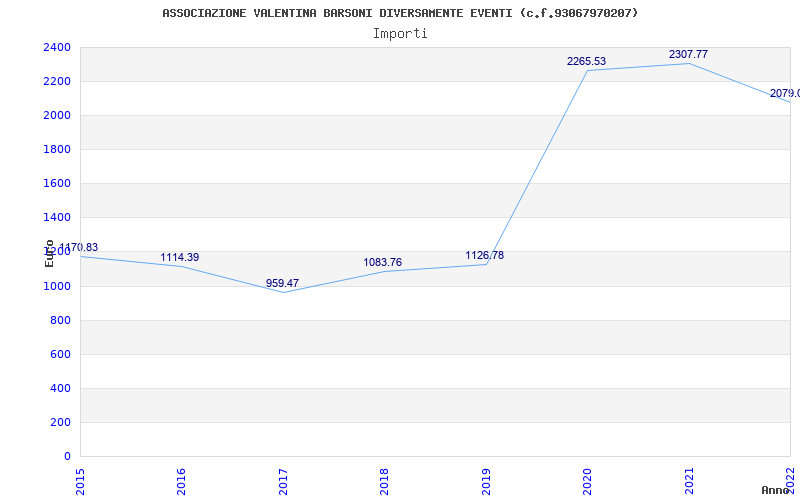Click the 2265.53 data label

tap(587, 62)
